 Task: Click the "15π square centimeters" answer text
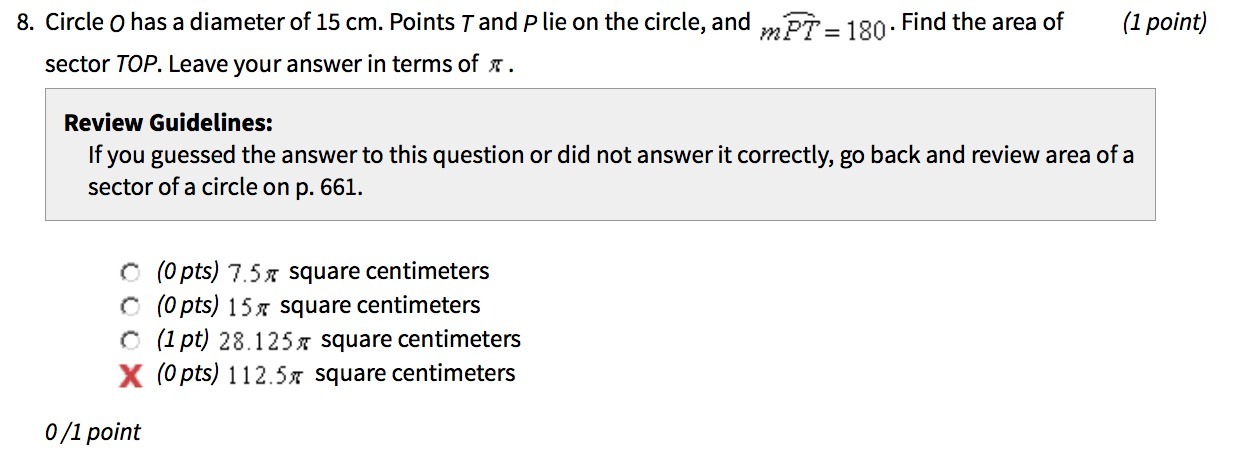pyautogui.click(x=354, y=306)
